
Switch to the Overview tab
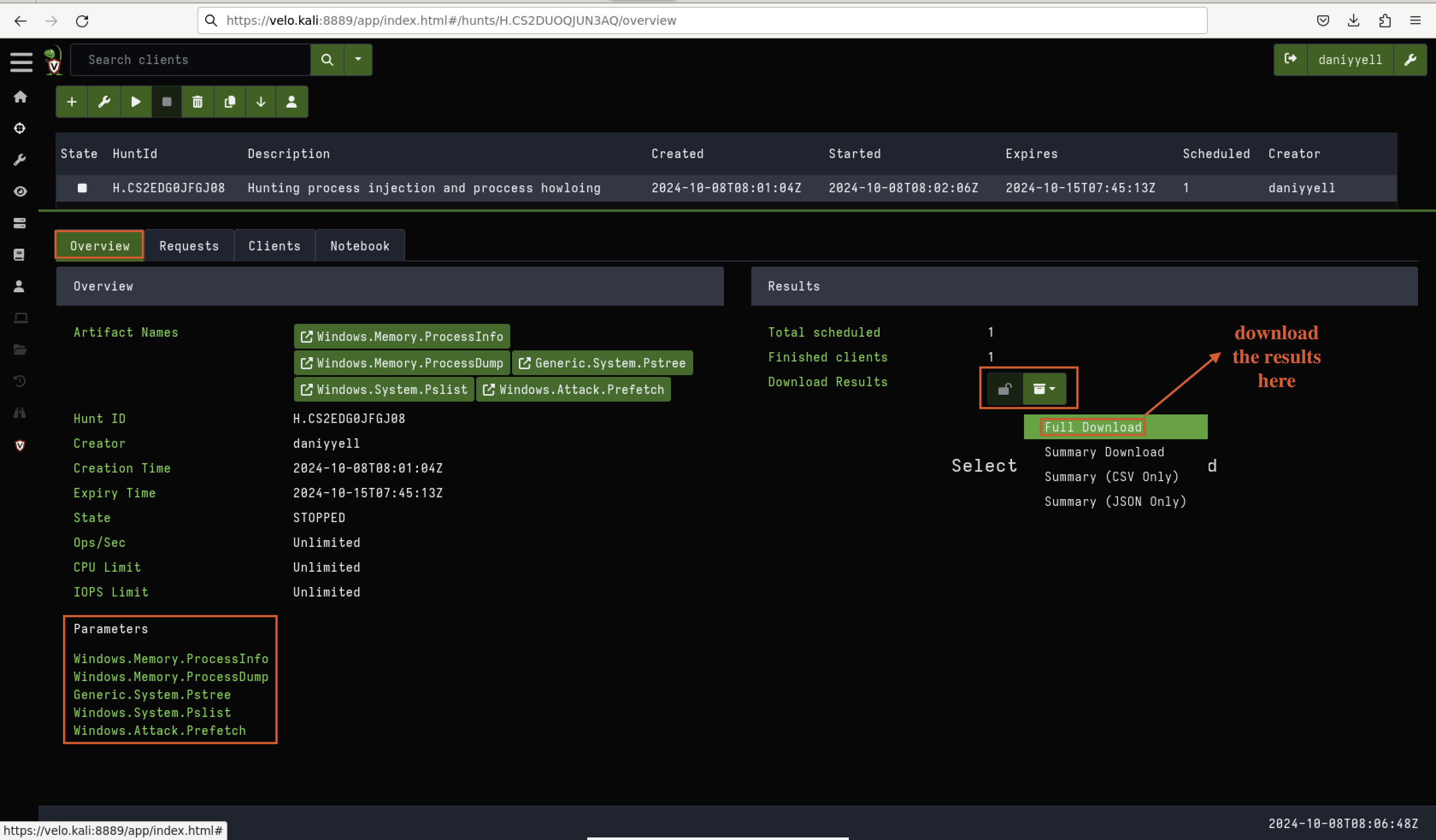click(100, 246)
